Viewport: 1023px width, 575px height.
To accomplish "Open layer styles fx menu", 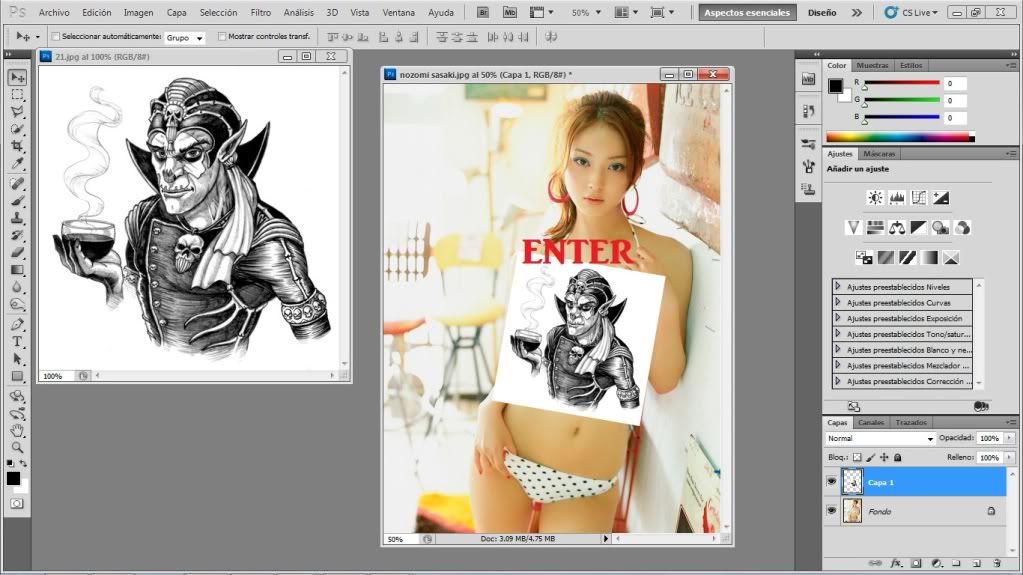I will (896, 563).
